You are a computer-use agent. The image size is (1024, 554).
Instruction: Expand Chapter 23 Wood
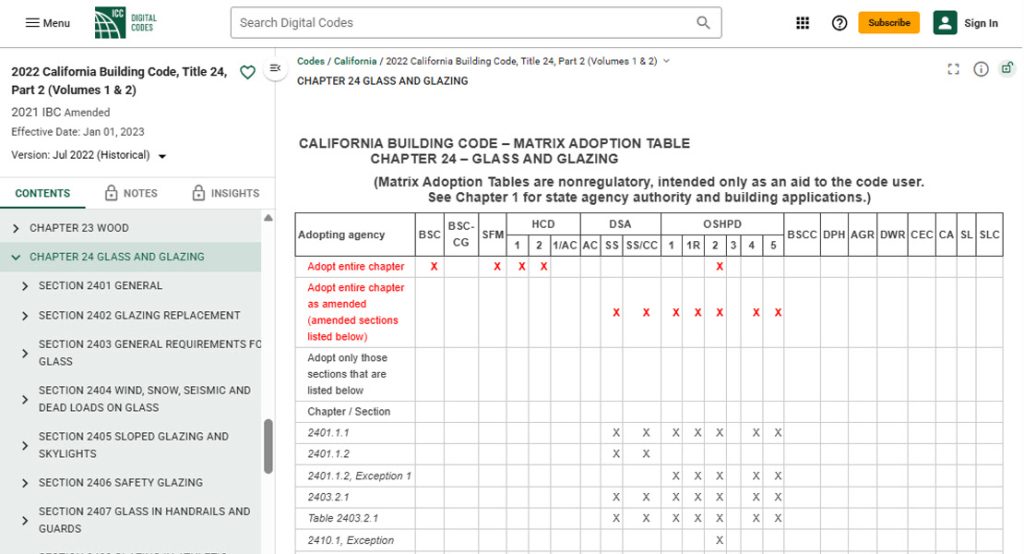pyautogui.click(x=16, y=228)
